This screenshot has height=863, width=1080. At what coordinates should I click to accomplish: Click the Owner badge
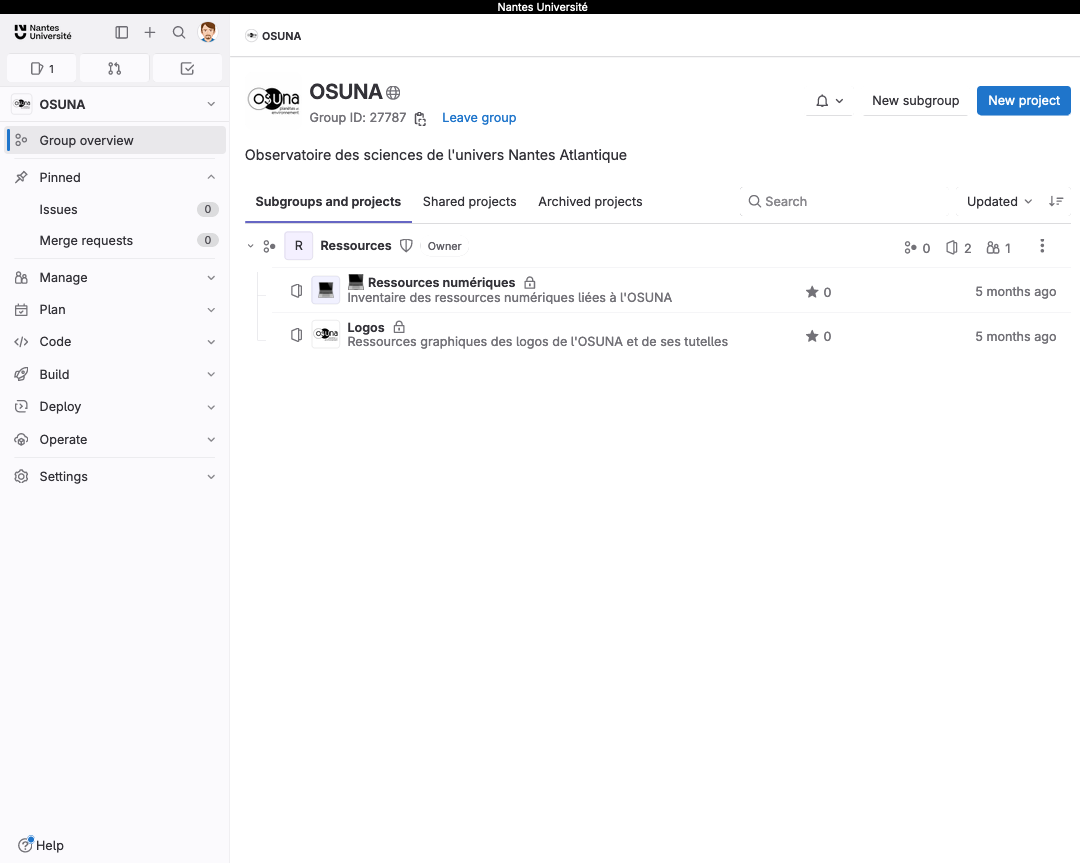444,246
